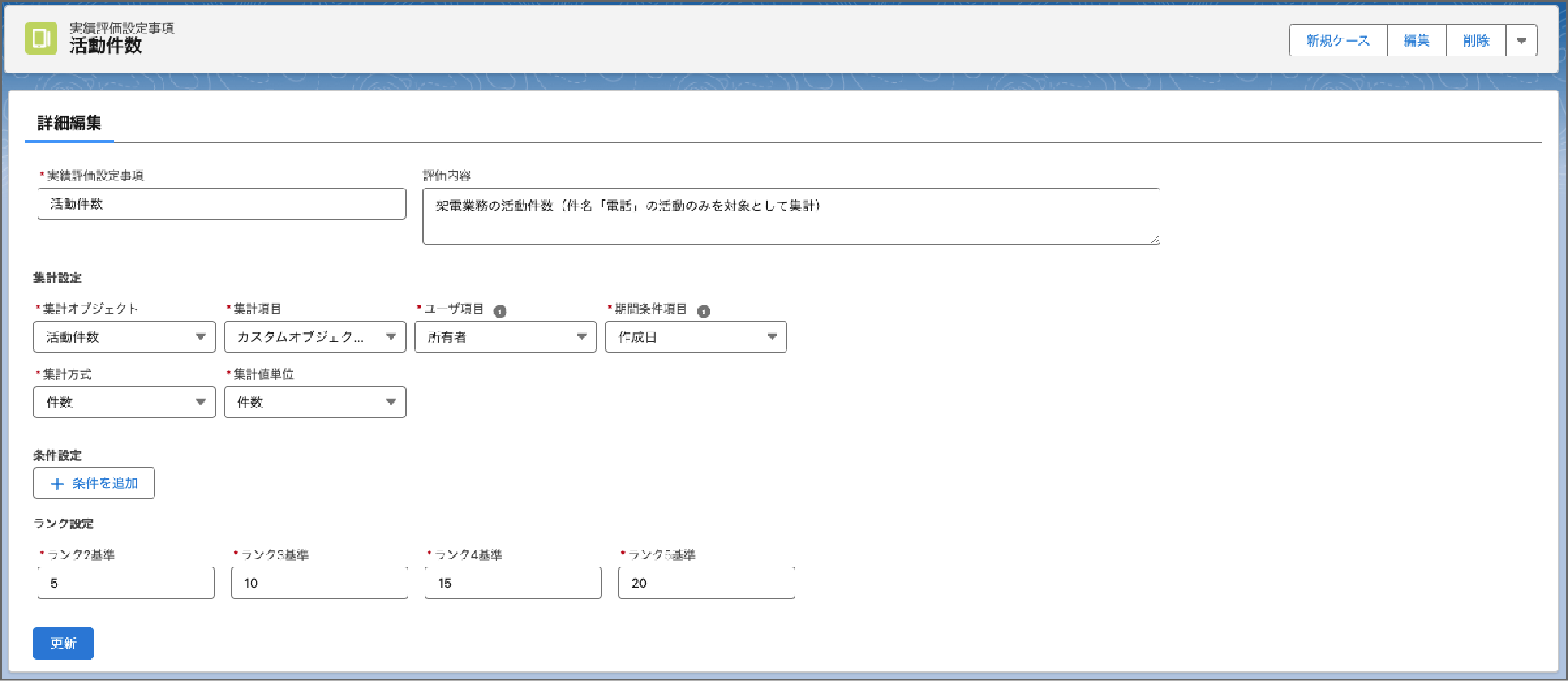The width and height of the screenshot is (1568, 681).
Task: Open the 集計項目 dropdown
Action: 314,337
